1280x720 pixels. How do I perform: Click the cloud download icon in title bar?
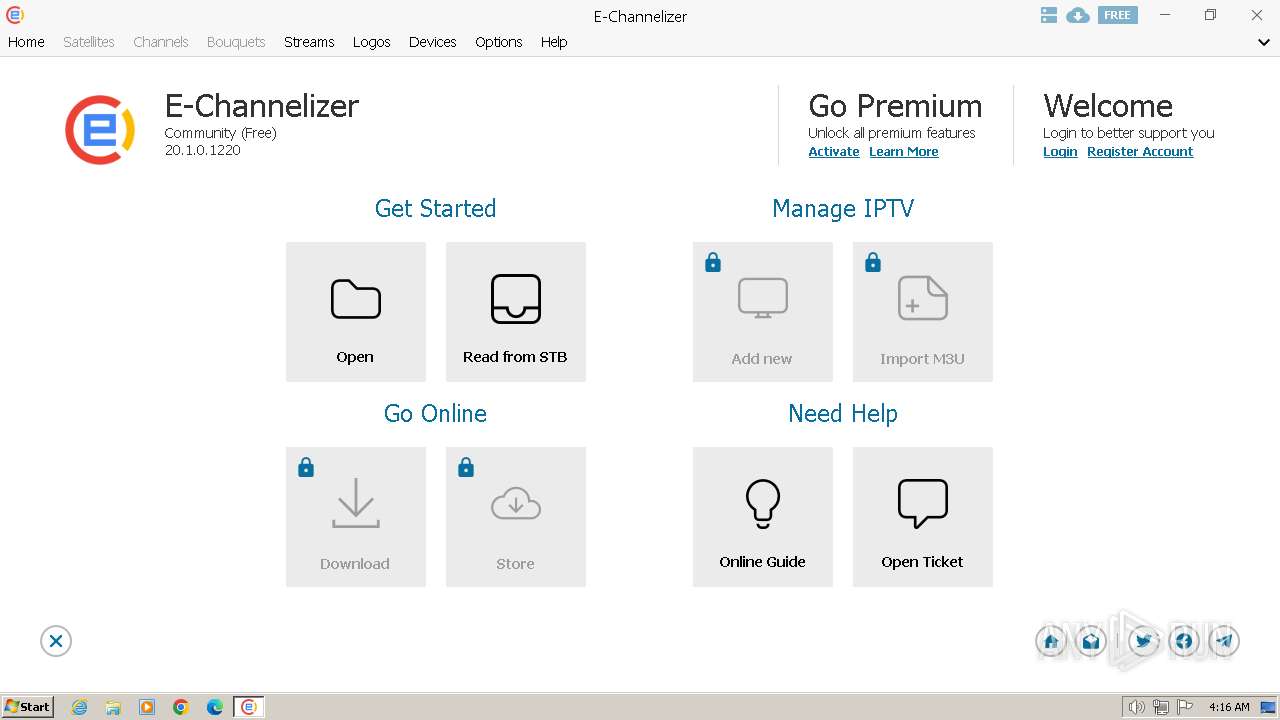click(x=1078, y=15)
